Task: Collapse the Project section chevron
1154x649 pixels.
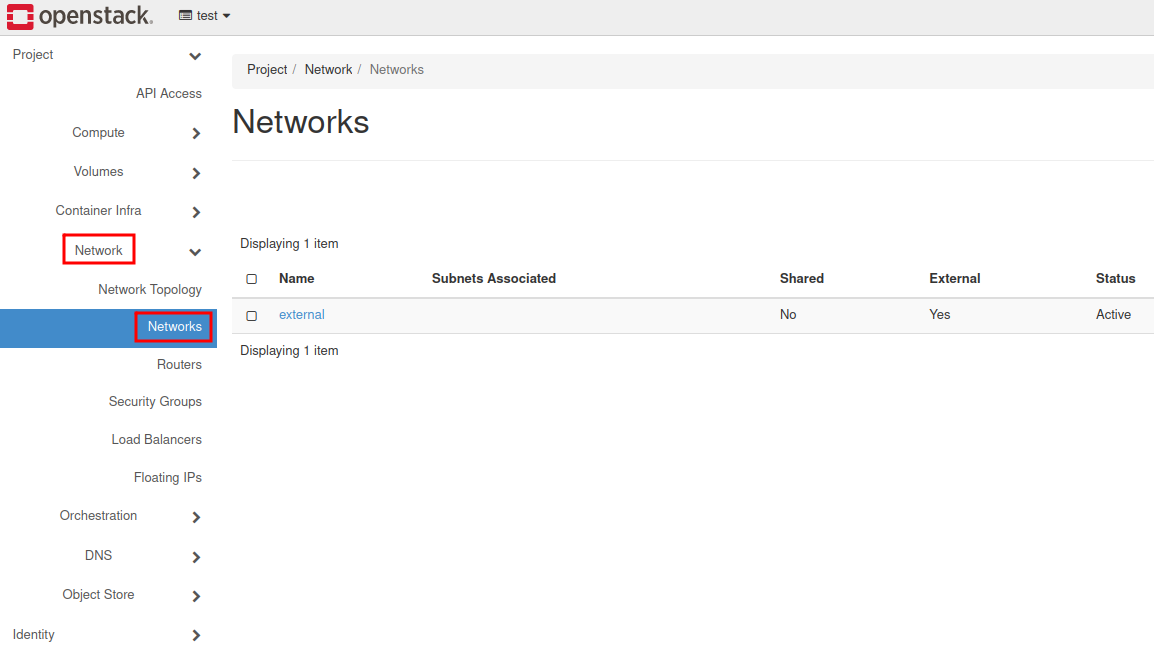Action: pos(195,56)
